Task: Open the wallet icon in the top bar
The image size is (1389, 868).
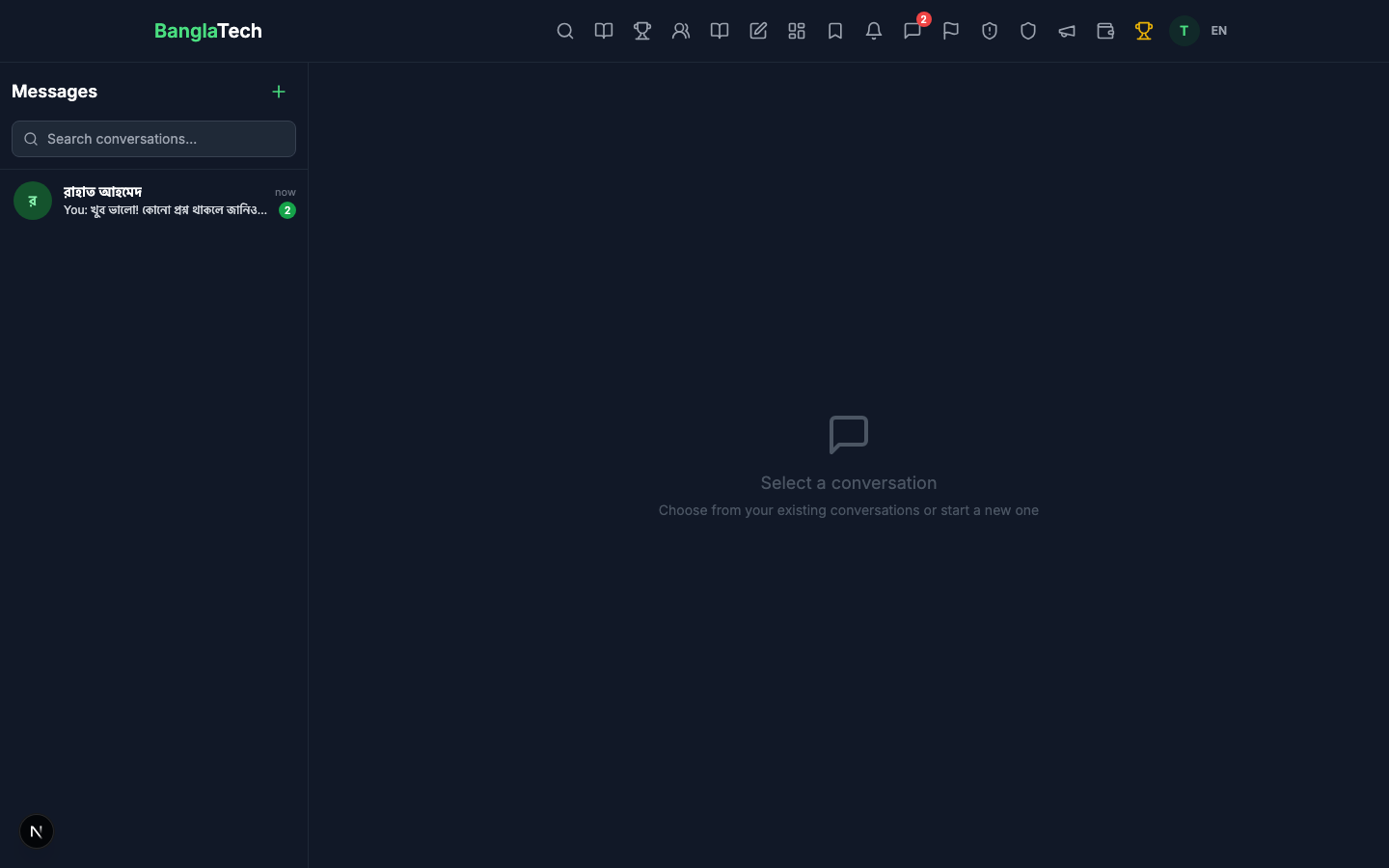Action: tap(1105, 31)
